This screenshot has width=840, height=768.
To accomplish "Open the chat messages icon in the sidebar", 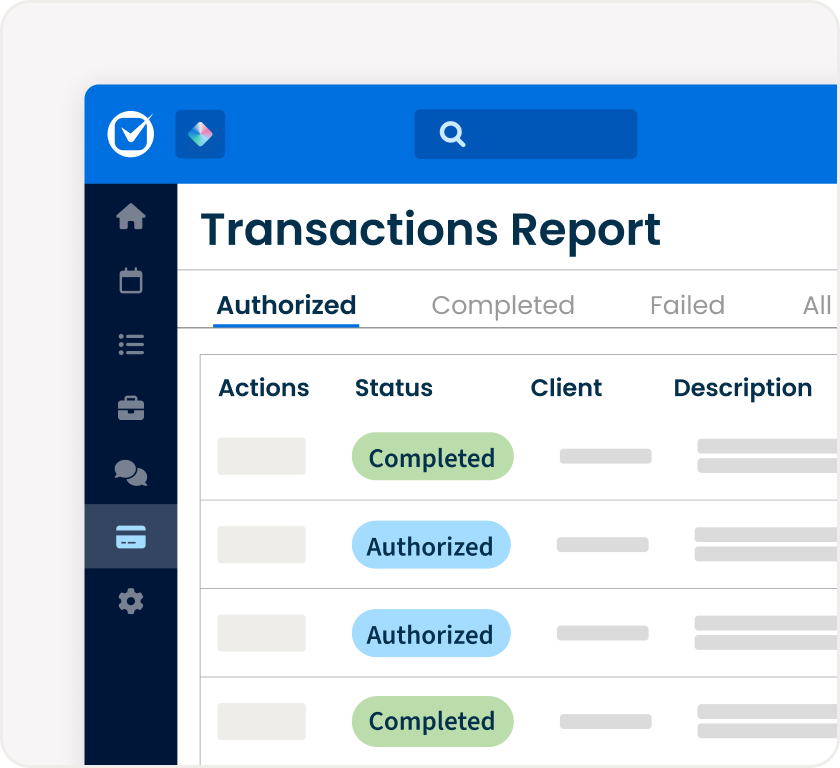I will pyautogui.click(x=131, y=472).
